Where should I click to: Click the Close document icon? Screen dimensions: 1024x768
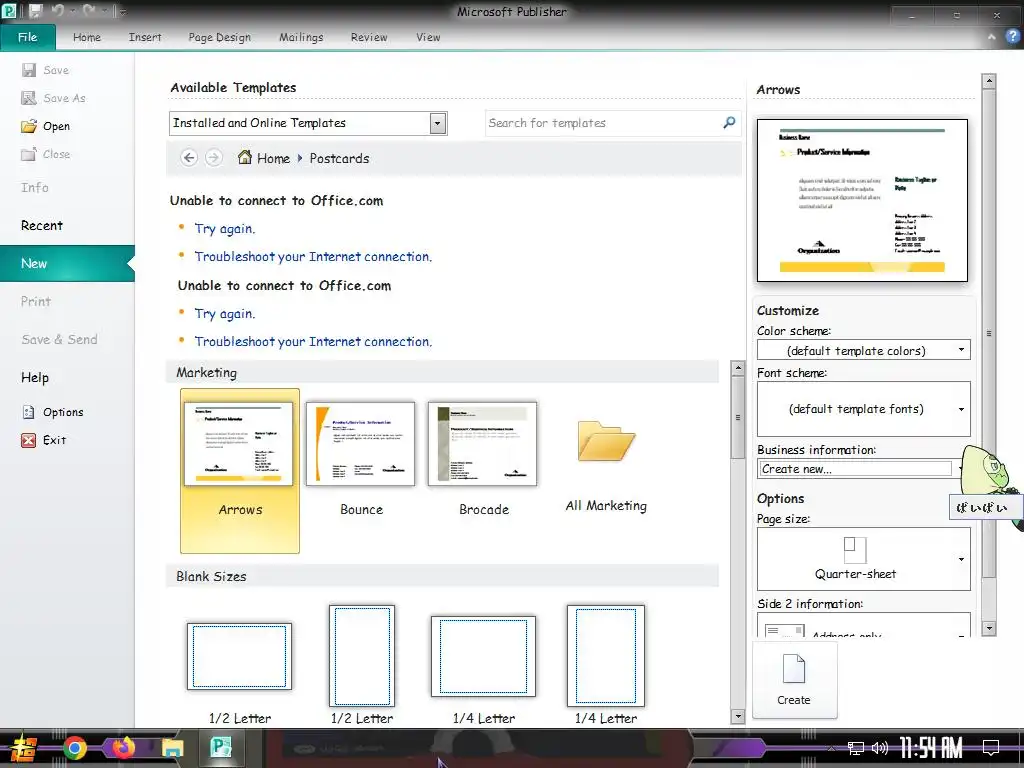click(x=29, y=154)
